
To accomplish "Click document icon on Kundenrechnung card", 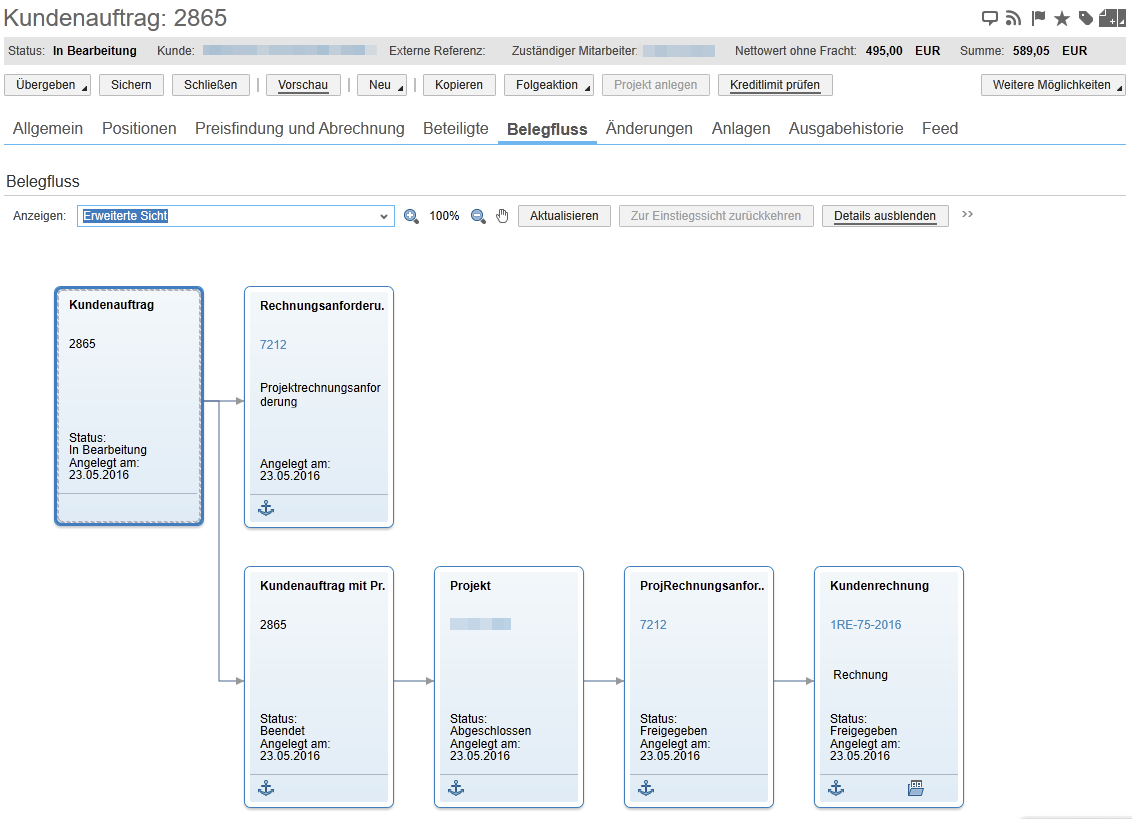I will pyautogui.click(x=915, y=788).
